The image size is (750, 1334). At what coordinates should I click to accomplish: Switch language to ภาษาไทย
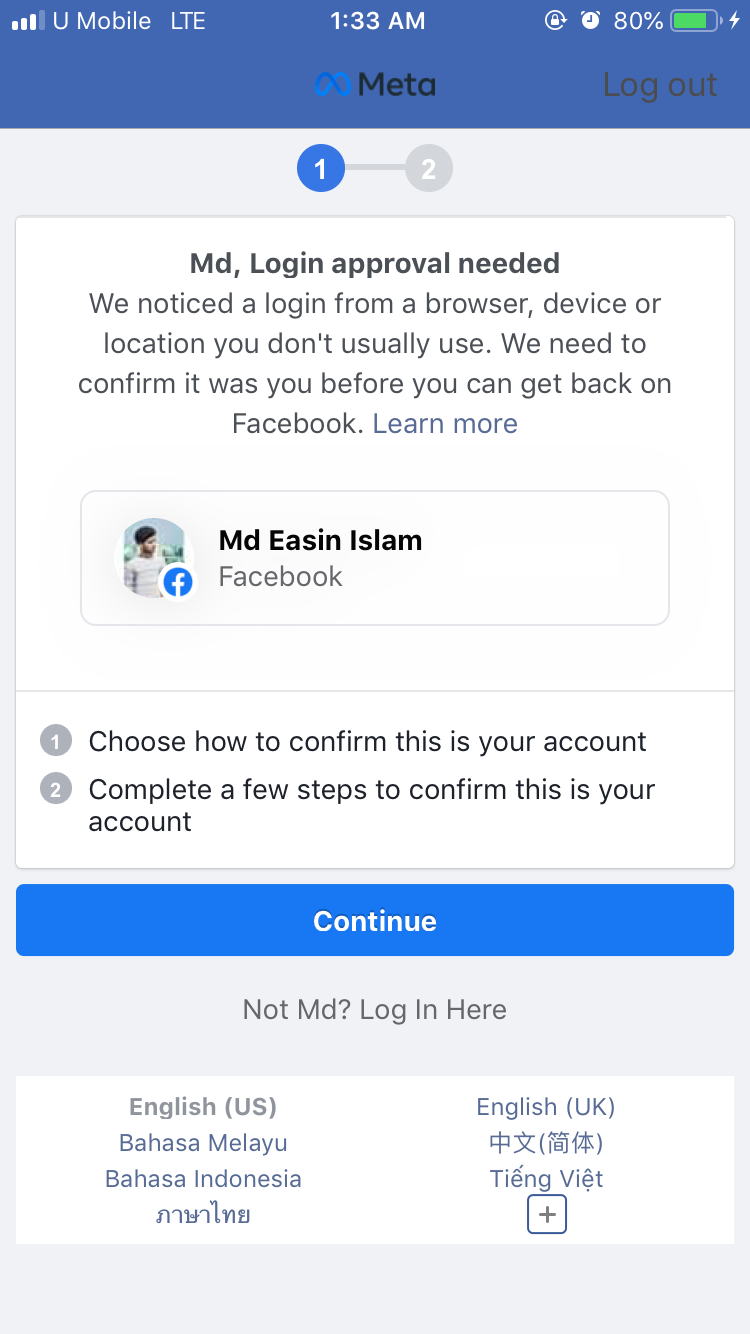(203, 1214)
